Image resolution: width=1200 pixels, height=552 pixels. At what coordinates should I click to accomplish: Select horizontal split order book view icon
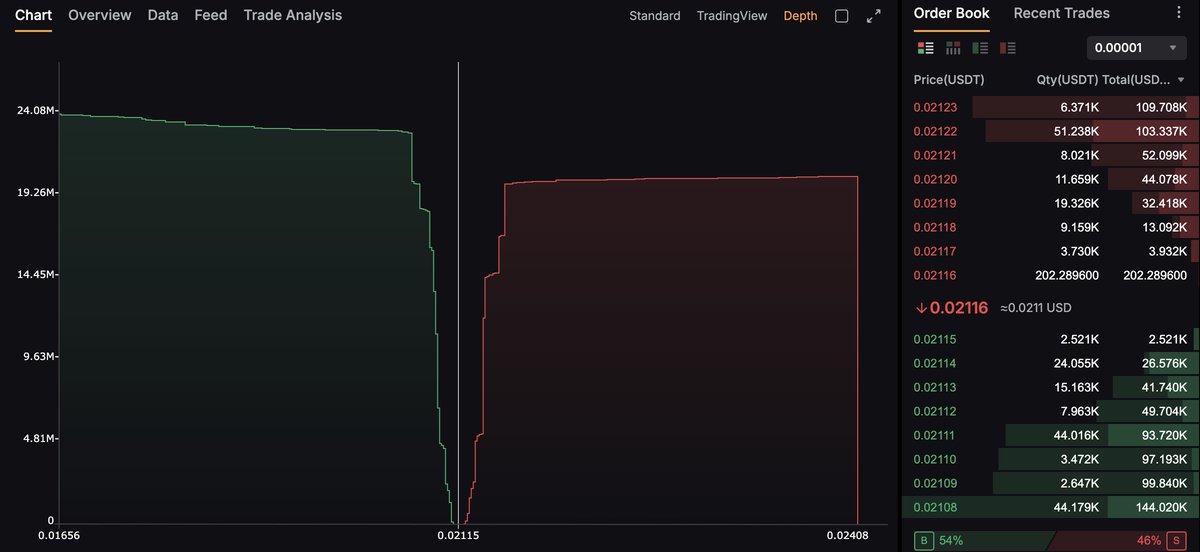coord(953,47)
